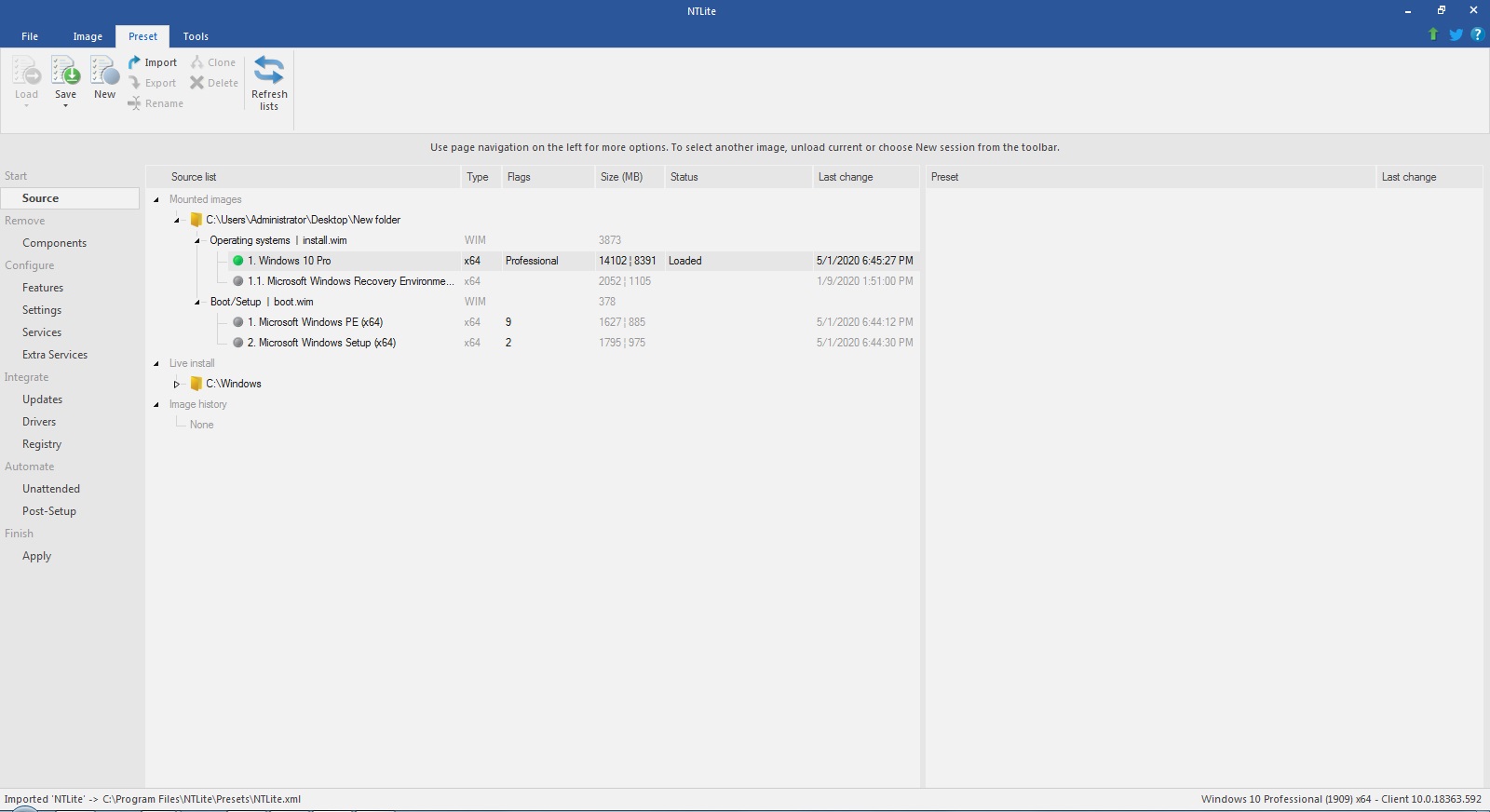Open the Help question mark icon

coord(1477,34)
